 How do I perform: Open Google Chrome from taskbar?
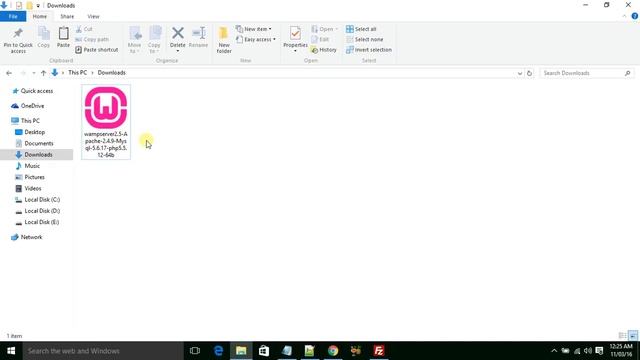pos(333,351)
